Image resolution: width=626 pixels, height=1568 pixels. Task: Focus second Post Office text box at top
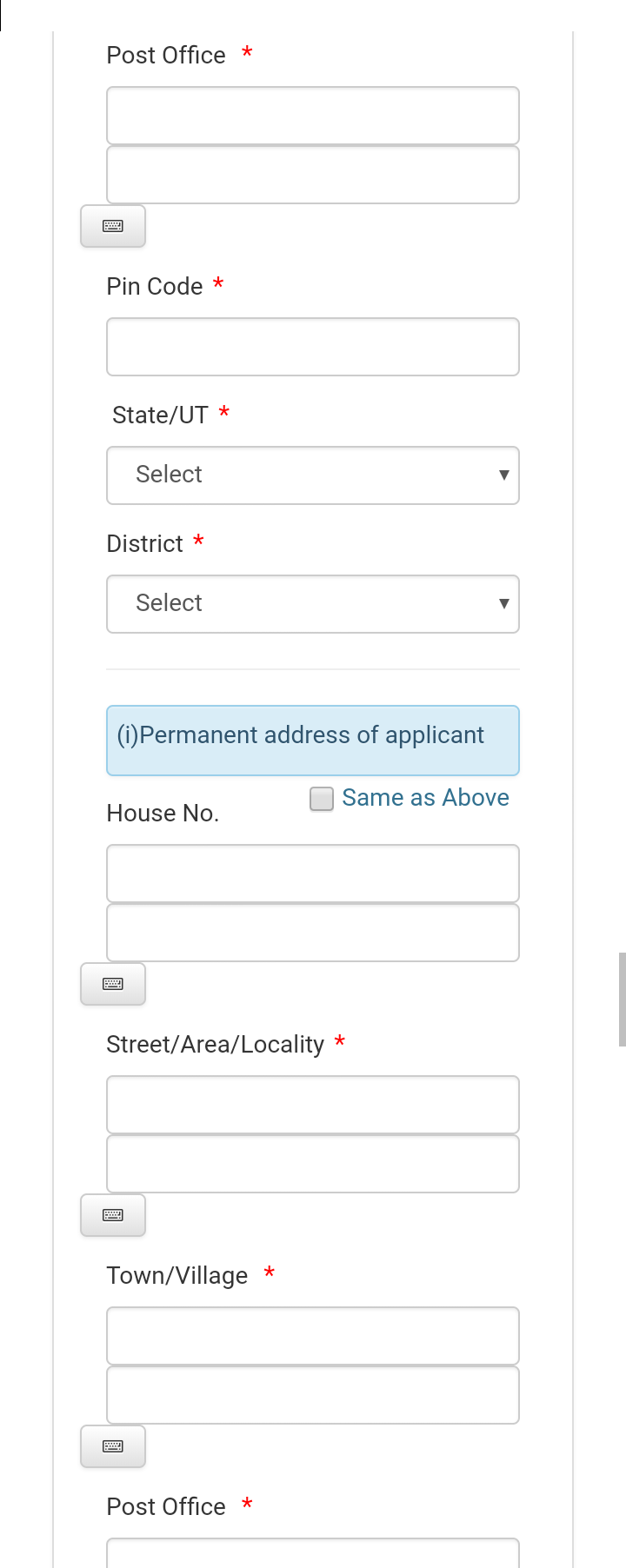tap(313, 175)
